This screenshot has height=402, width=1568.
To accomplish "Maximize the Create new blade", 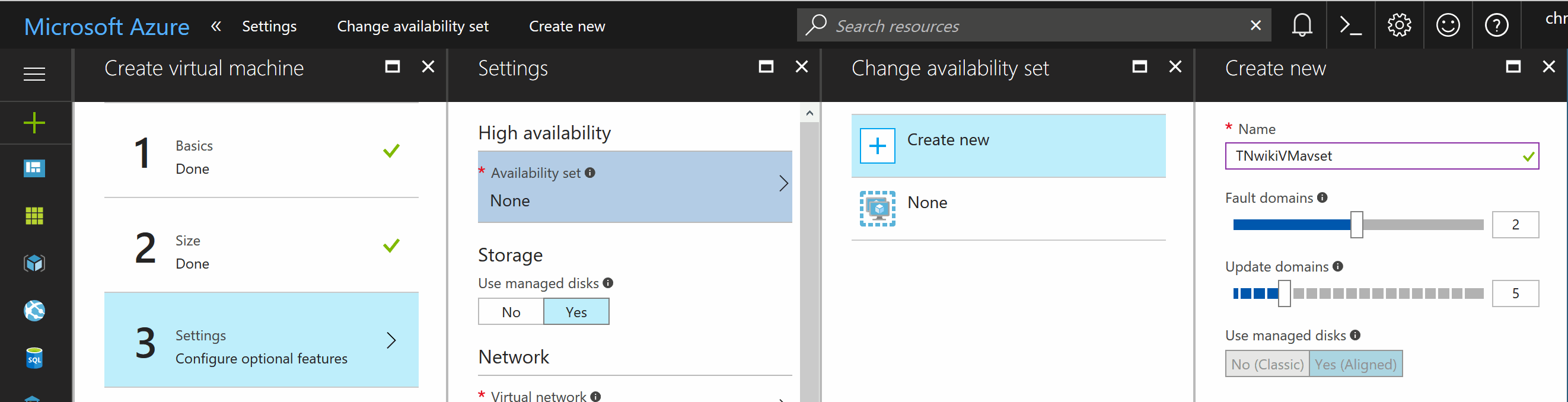I will [x=1514, y=66].
